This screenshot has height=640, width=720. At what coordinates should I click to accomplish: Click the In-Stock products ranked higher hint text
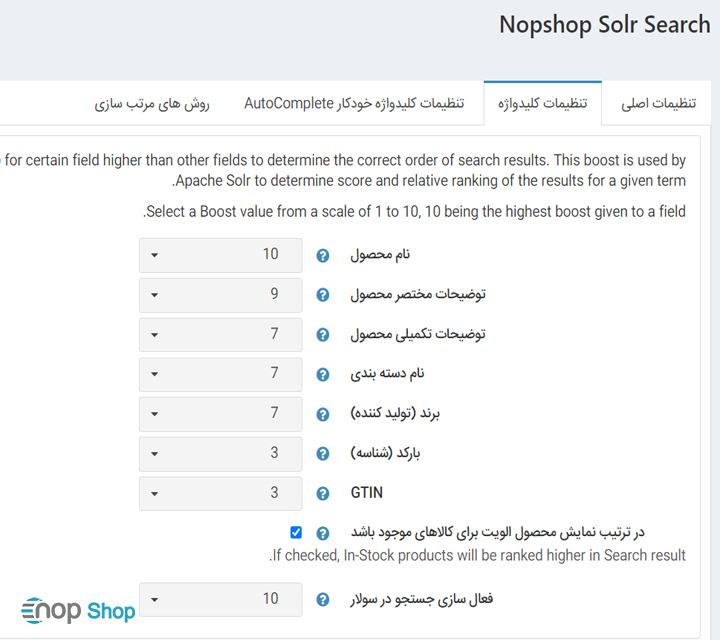[477, 556]
